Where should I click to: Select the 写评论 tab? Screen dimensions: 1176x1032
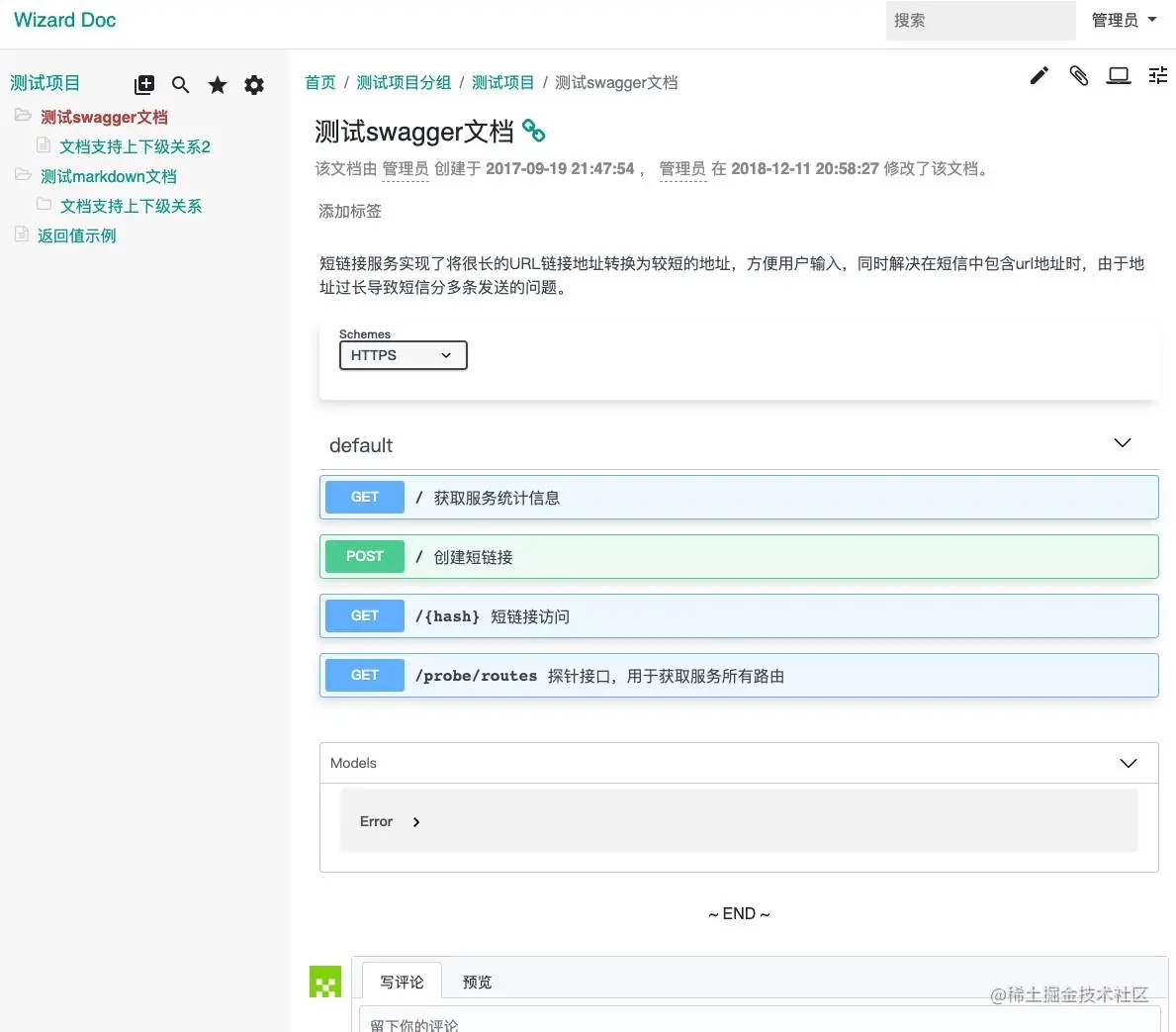pos(402,982)
